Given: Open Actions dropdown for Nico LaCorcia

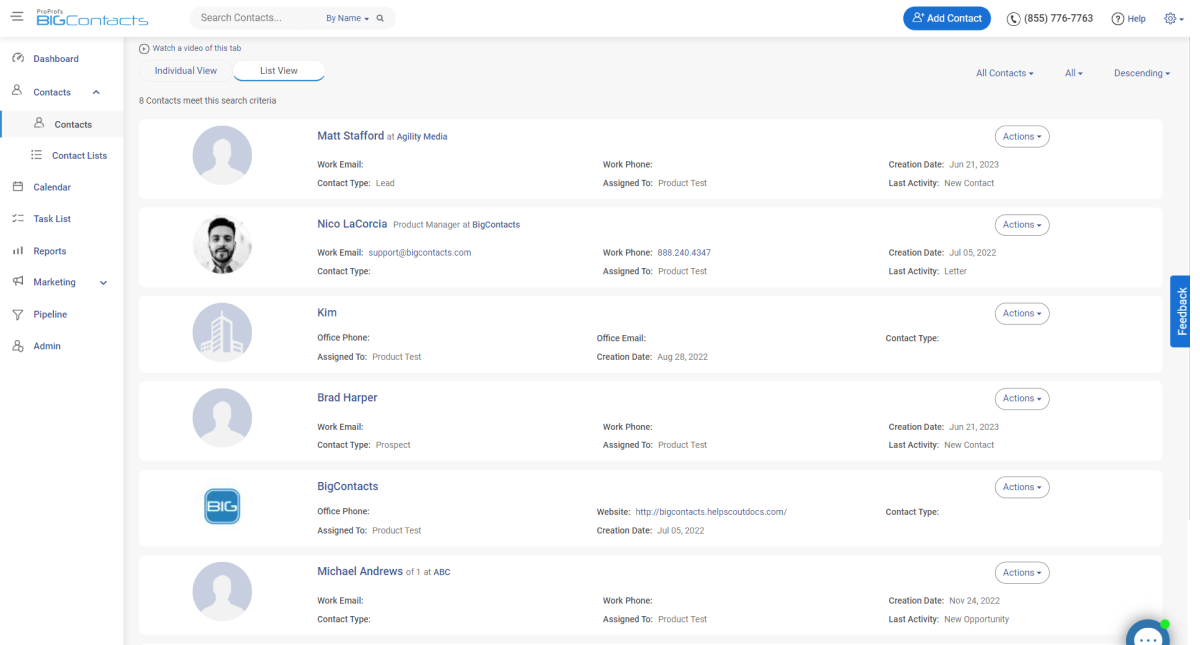Looking at the screenshot, I should [1022, 225].
